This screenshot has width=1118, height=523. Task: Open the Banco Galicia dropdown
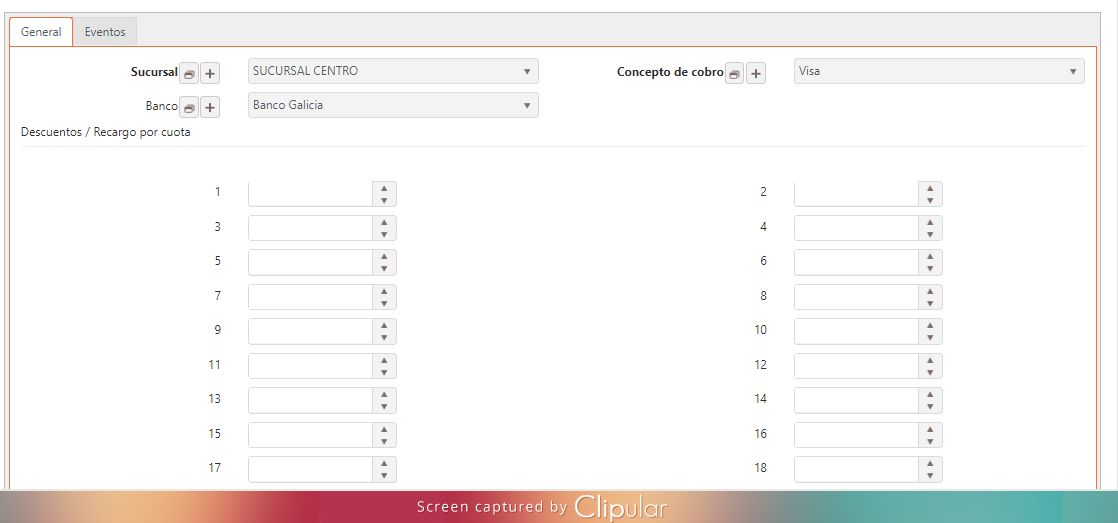pyautogui.click(x=393, y=105)
